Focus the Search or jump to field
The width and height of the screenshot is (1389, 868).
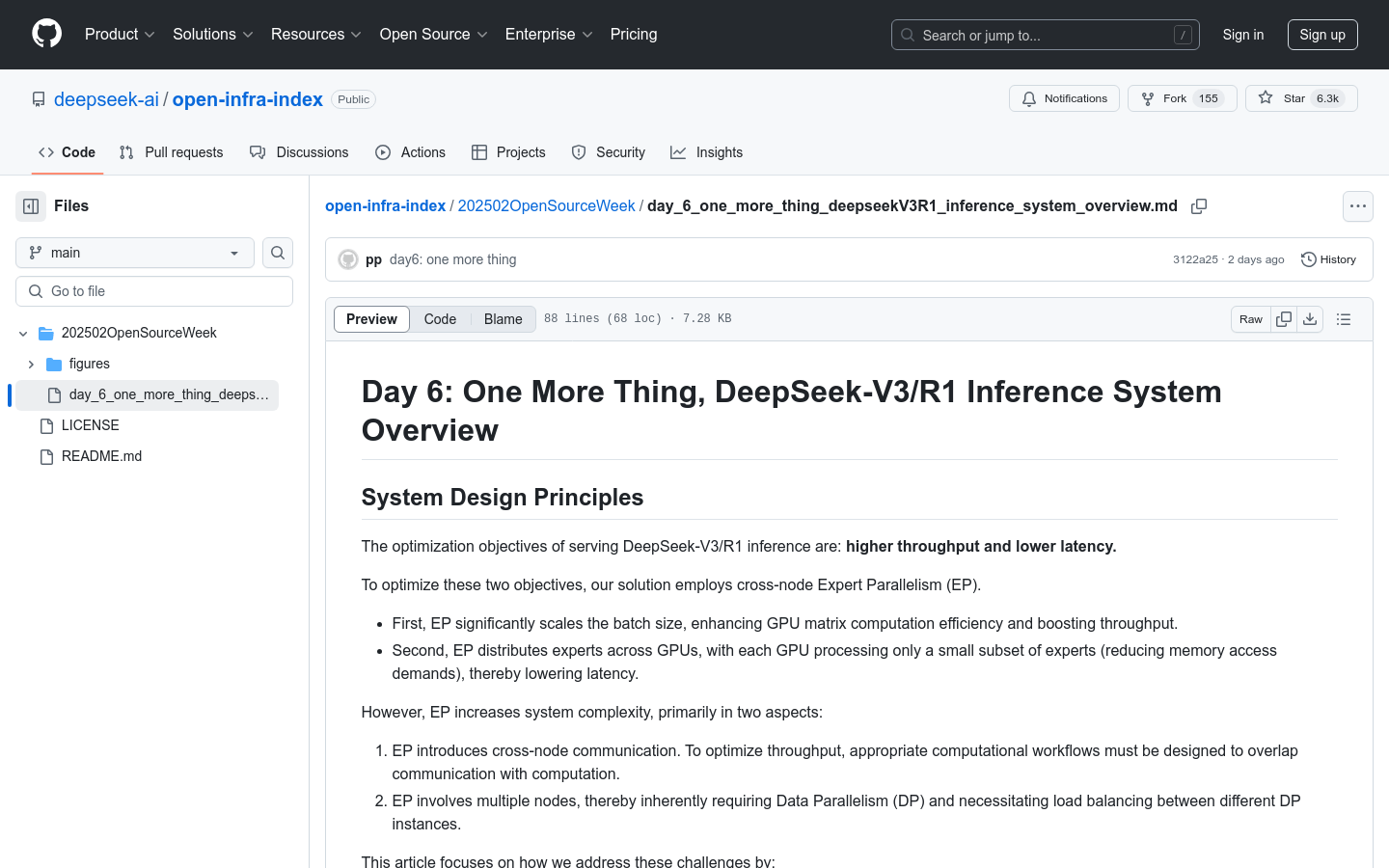1046,35
